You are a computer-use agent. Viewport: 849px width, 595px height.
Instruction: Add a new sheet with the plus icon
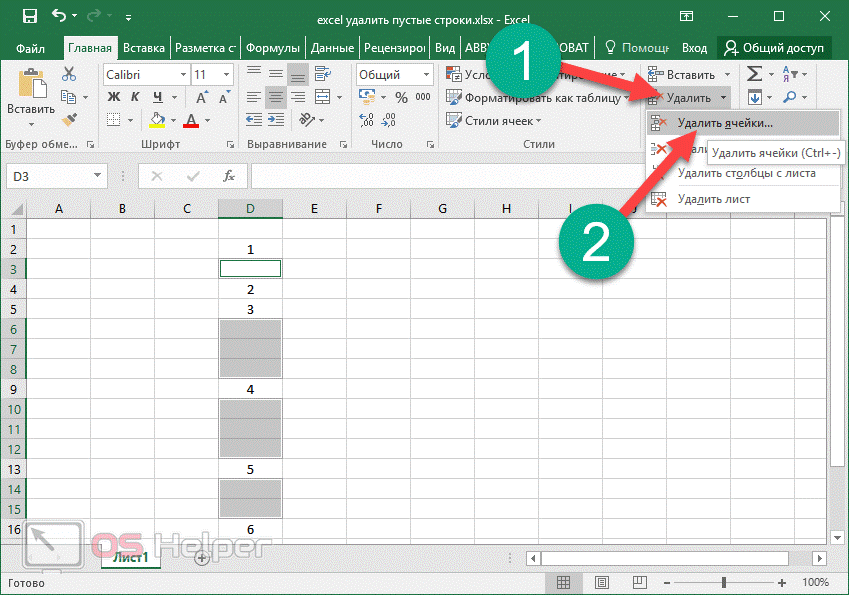click(x=202, y=557)
